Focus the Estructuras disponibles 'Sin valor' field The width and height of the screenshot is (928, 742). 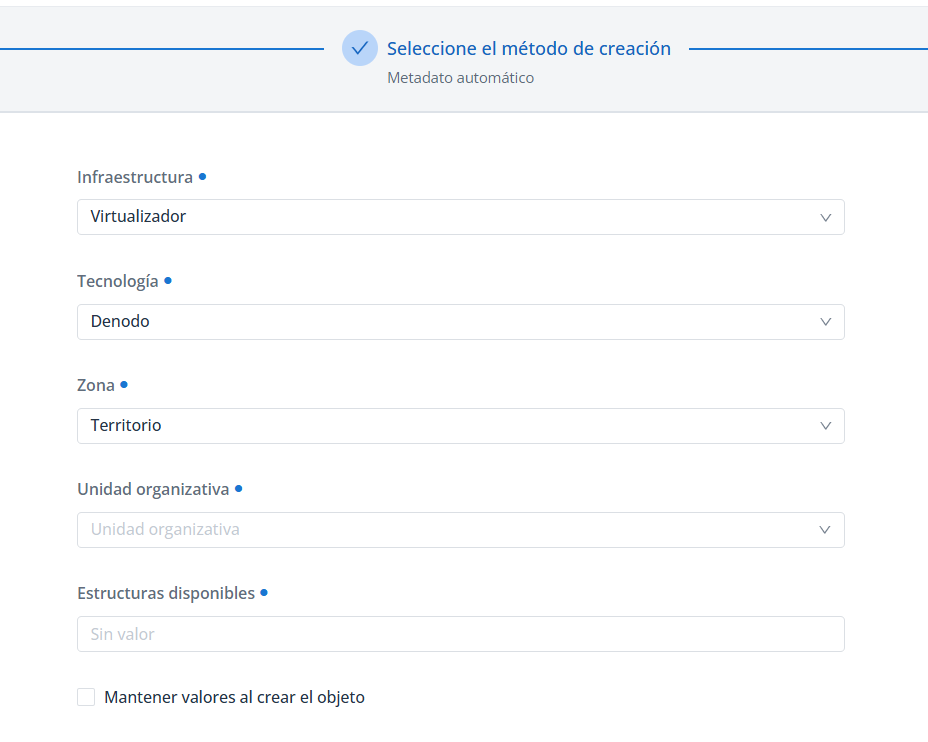pos(460,634)
